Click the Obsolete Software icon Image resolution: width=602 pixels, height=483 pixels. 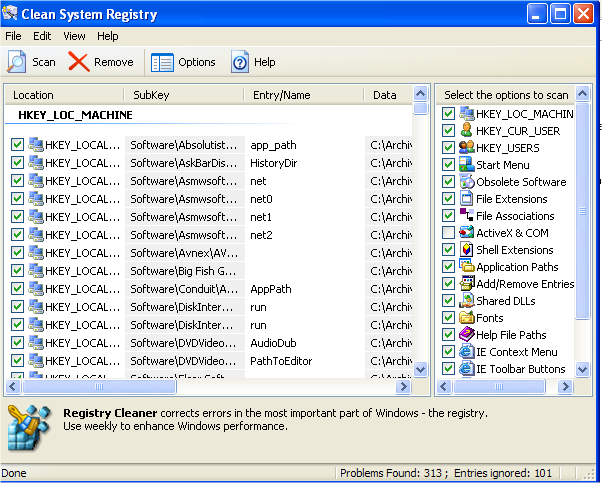(466, 181)
